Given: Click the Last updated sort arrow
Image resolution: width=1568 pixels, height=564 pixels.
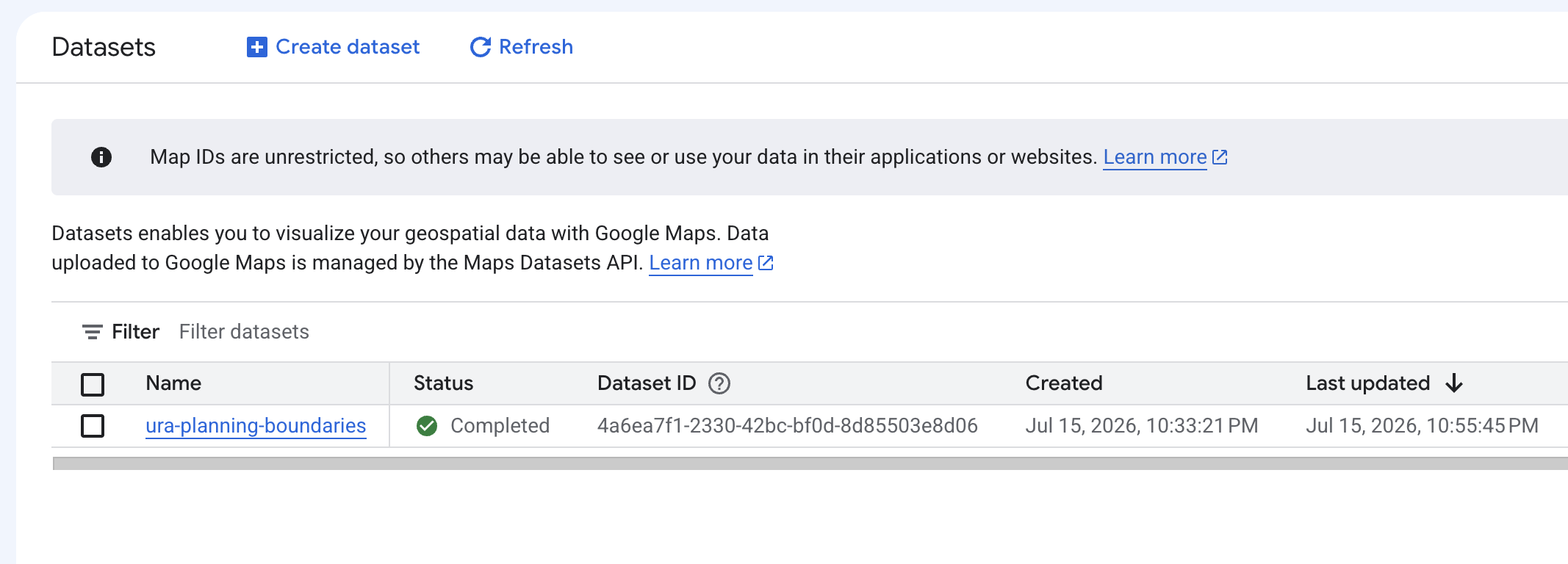Looking at the screenshot, I should (1454, 383).
